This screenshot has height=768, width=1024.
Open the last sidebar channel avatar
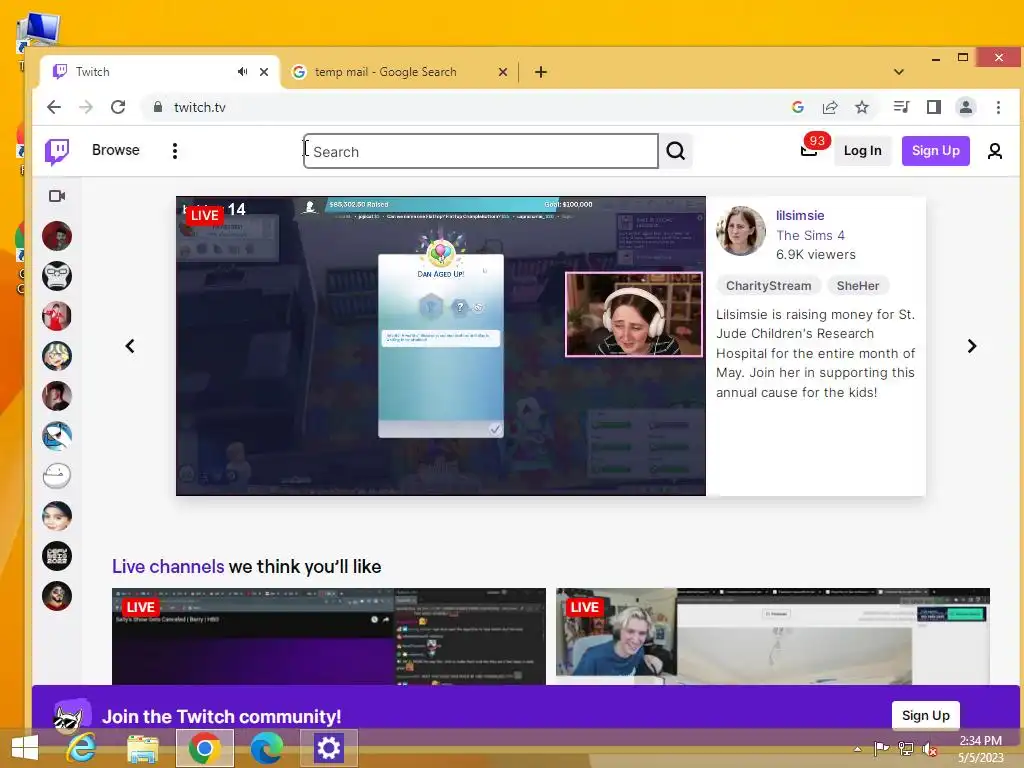click(57, 596)
